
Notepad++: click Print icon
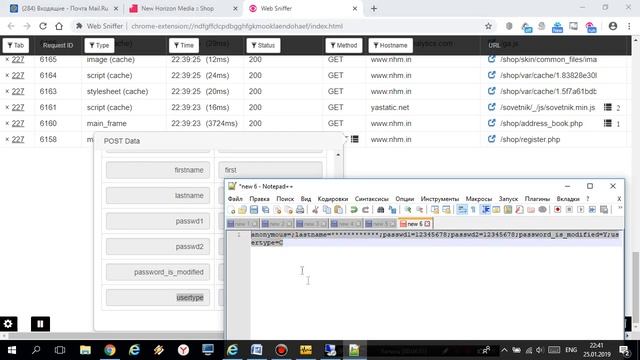pos(300,210)
